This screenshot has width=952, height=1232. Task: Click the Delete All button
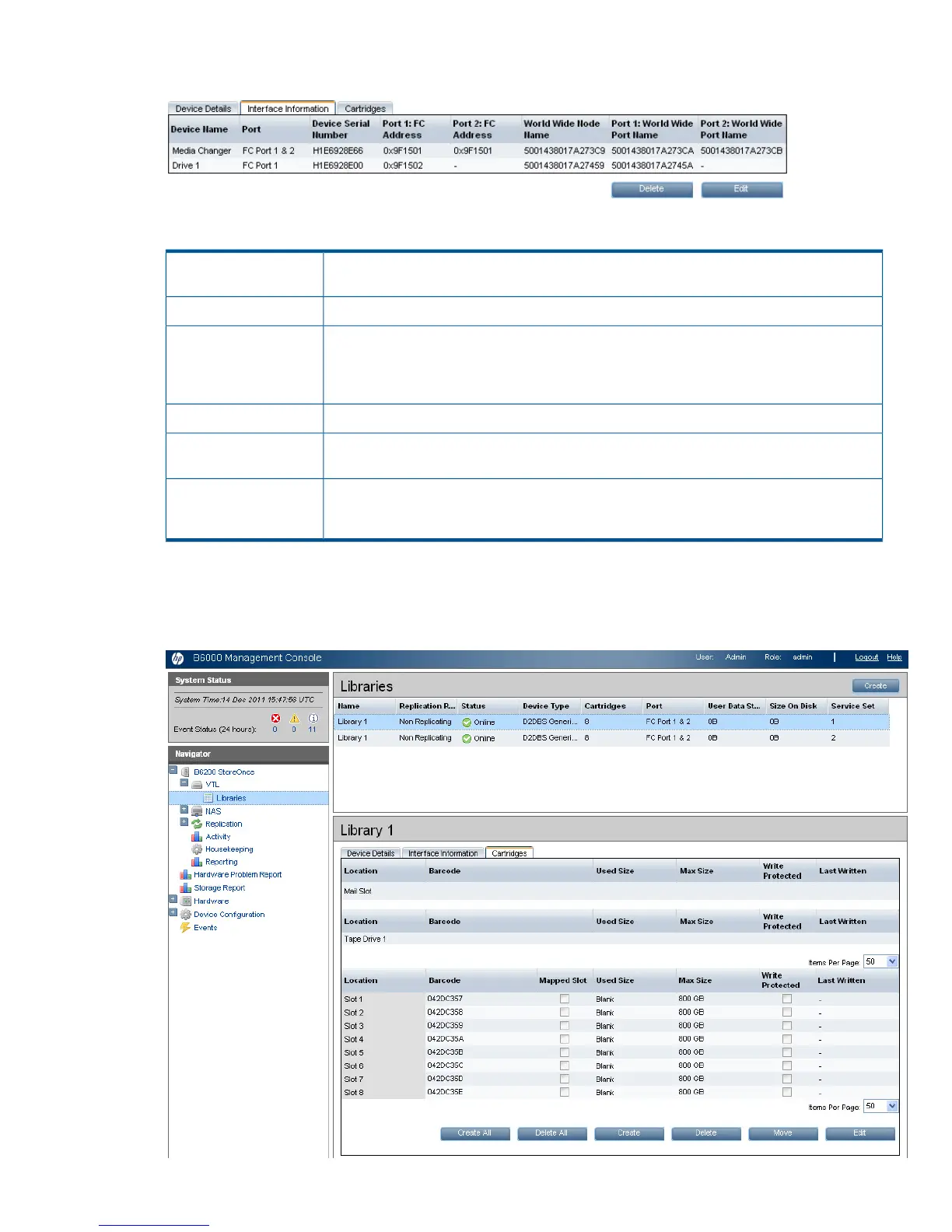551,1133
